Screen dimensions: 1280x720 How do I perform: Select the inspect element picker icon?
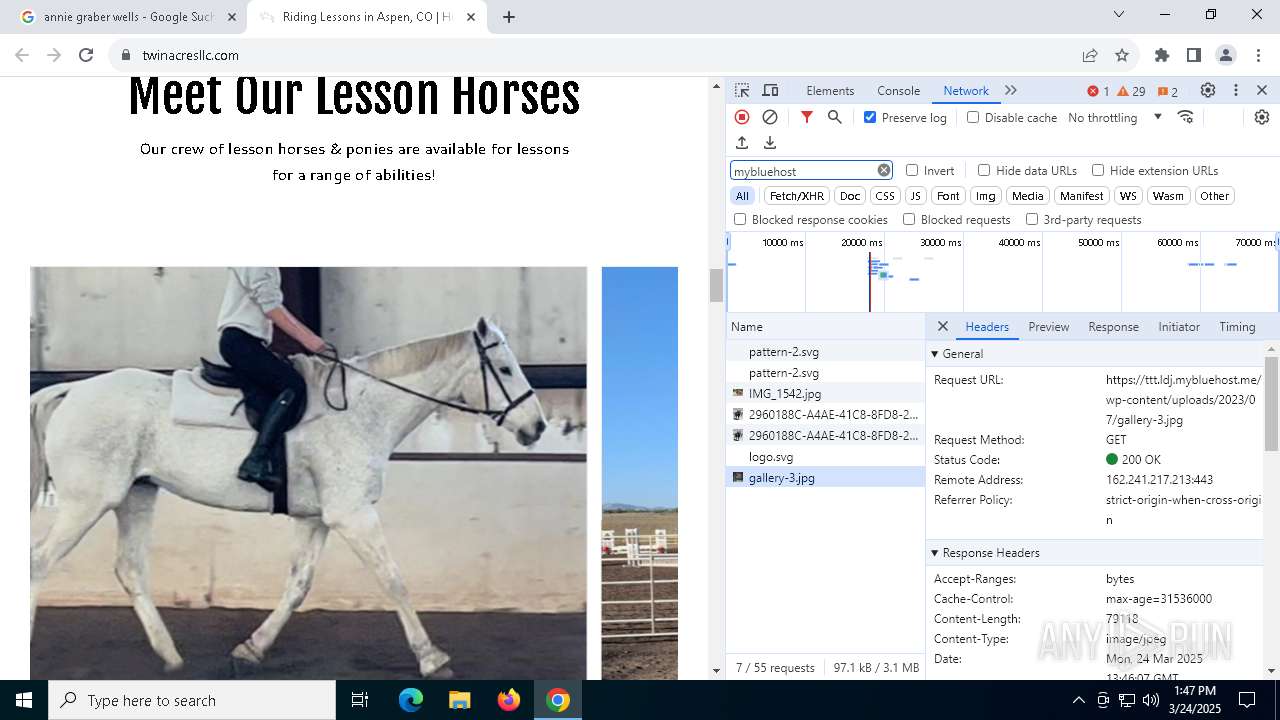(742, 90)
